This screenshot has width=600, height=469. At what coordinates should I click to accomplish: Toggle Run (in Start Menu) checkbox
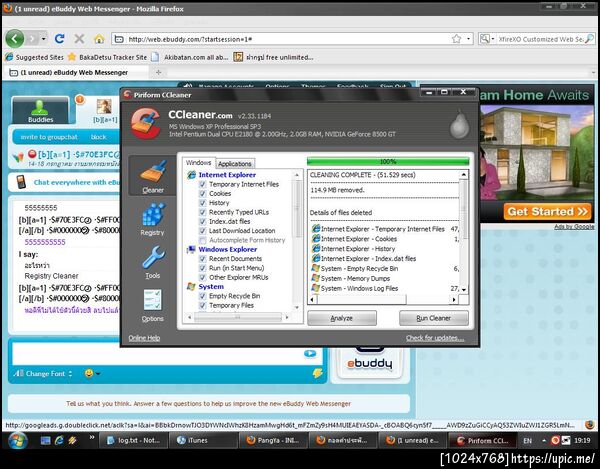click(x=203, y=268)
